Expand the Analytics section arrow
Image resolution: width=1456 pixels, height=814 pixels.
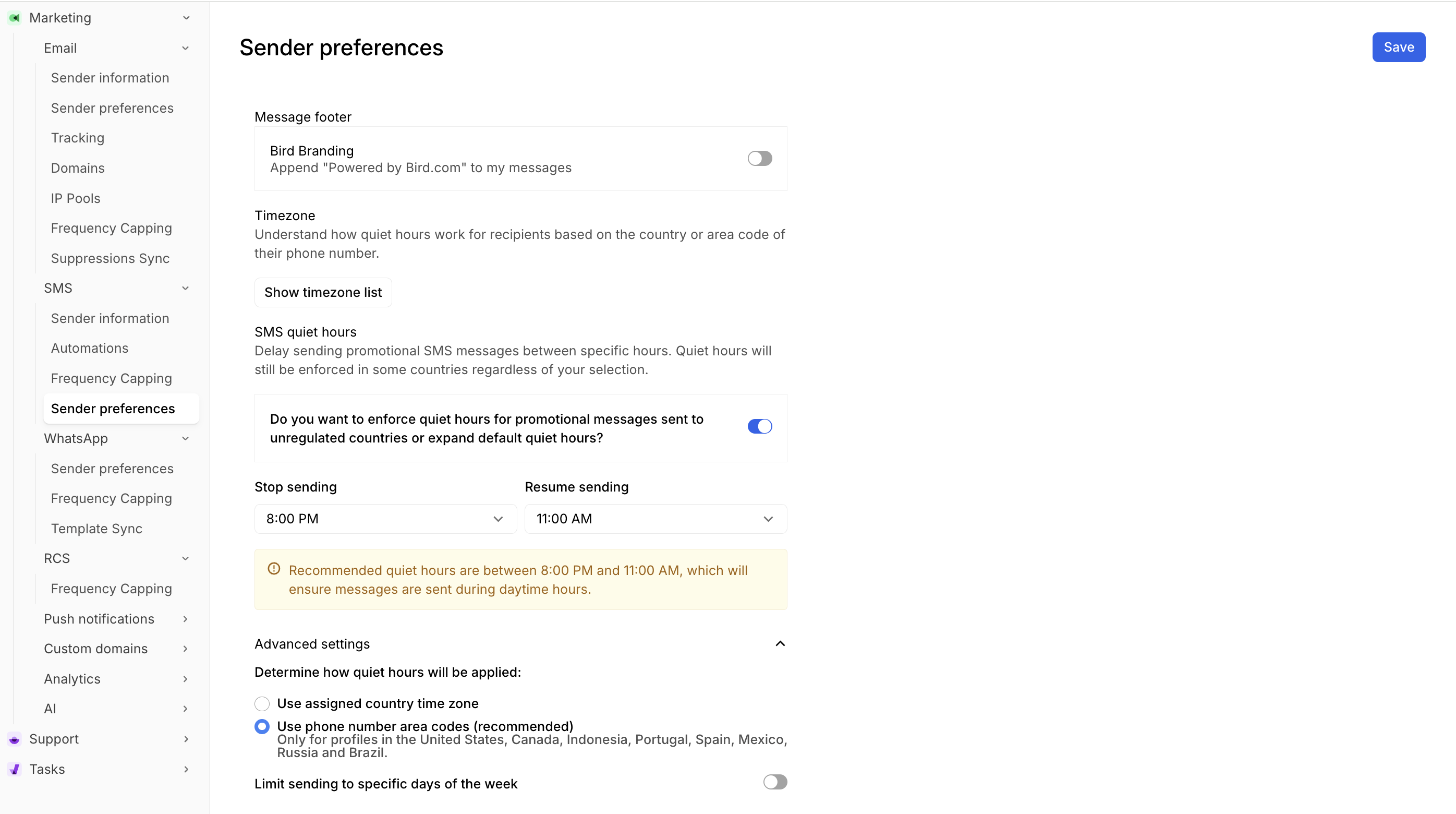[186, 679]
